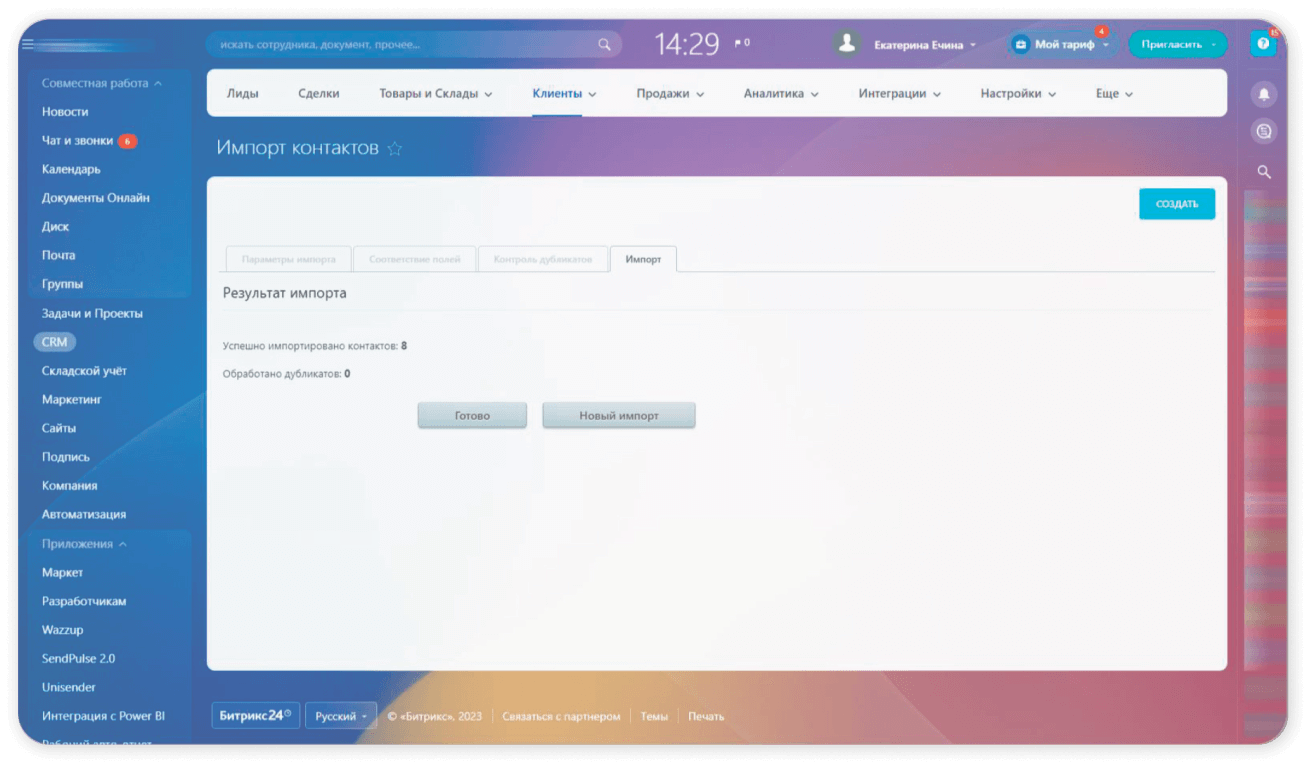Screen dimensions: 1311x767
Task: Click the Пригласить button
Action: [x=1178, y=44]
